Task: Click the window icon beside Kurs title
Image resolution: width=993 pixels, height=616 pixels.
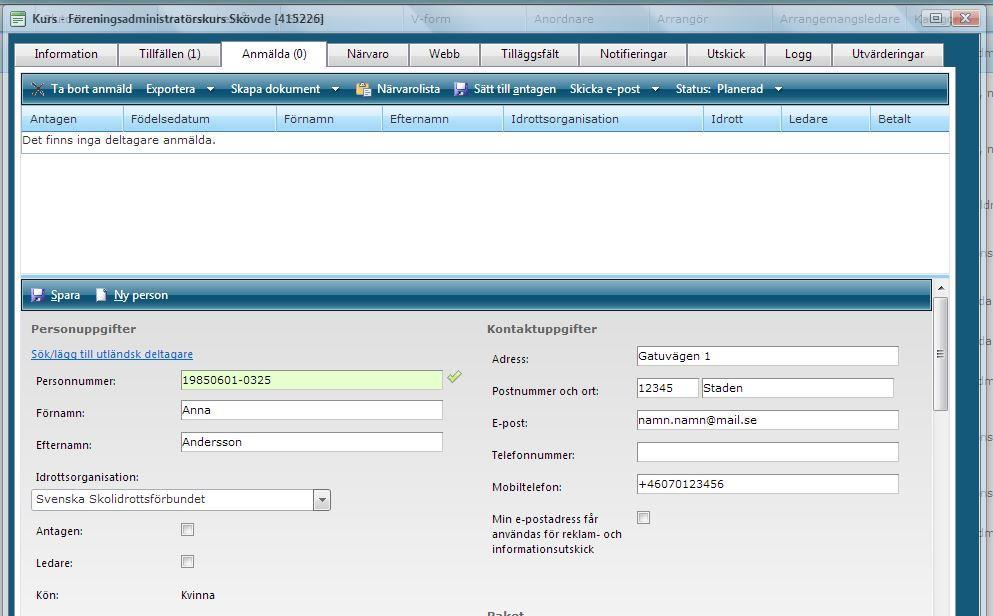Action: point(18,19)
